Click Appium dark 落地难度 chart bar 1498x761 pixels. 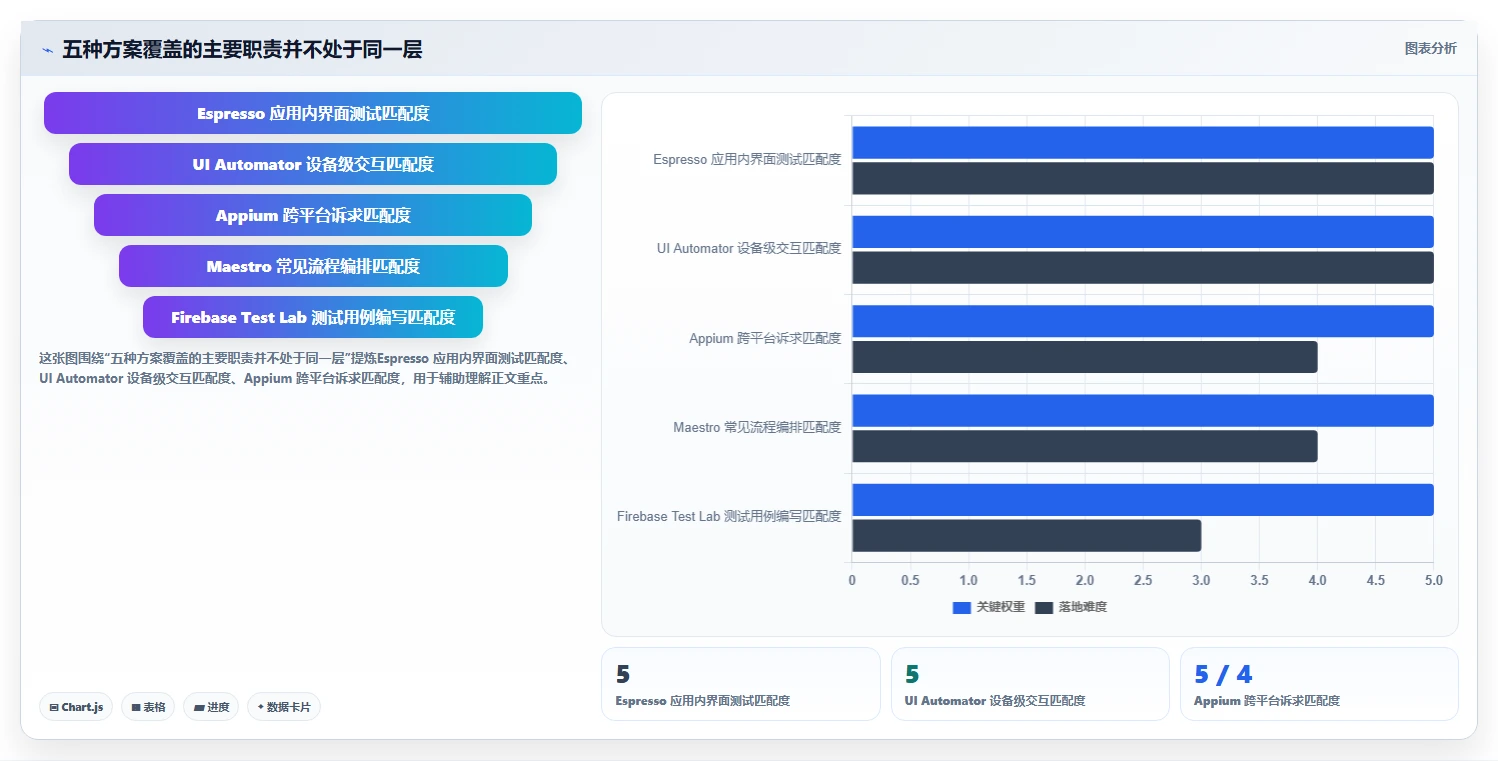[1085, 357]
